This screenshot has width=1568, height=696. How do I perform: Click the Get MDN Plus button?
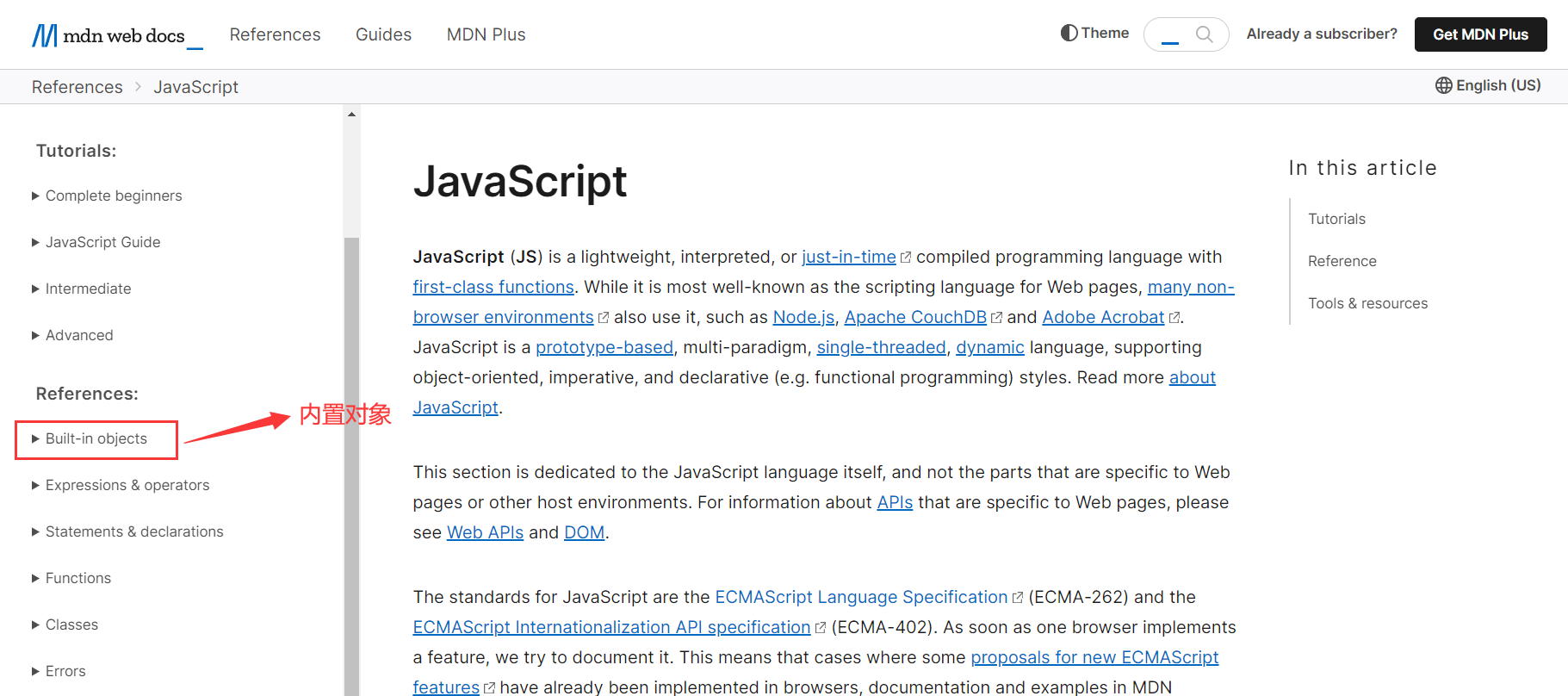click(1480, 34)
